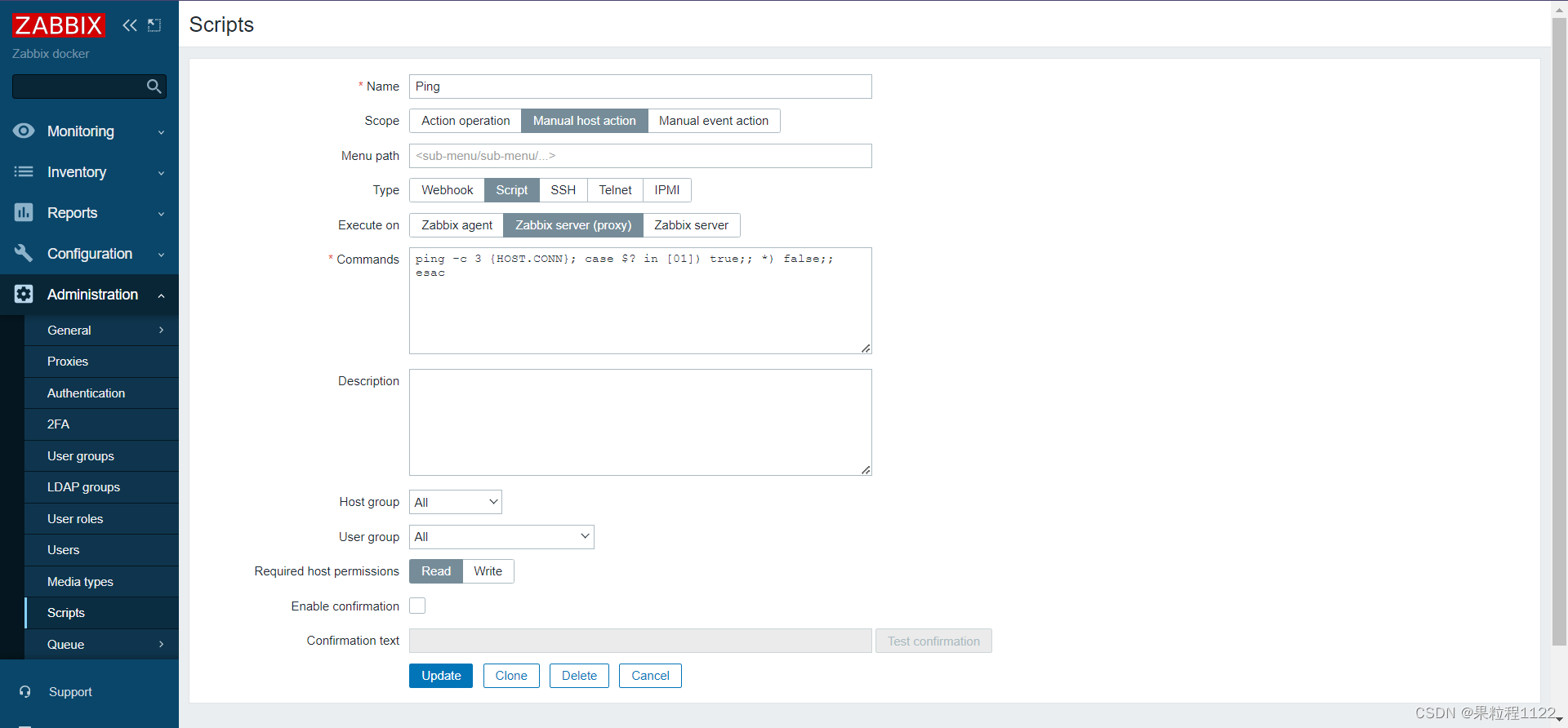Focus the Menu path input field
This screenshot has height=728, width=1568.
(x=640, y=156)
